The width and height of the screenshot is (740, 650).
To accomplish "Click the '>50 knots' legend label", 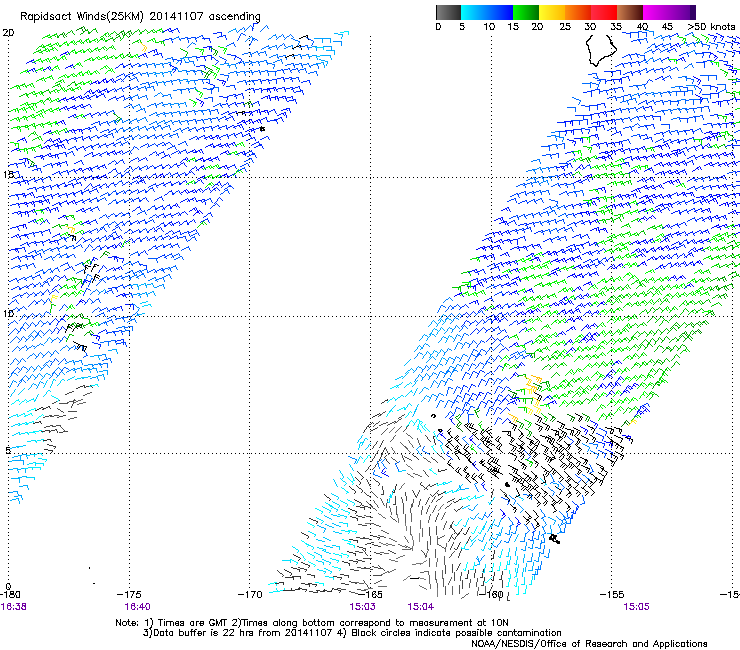I will pos(711,27).
